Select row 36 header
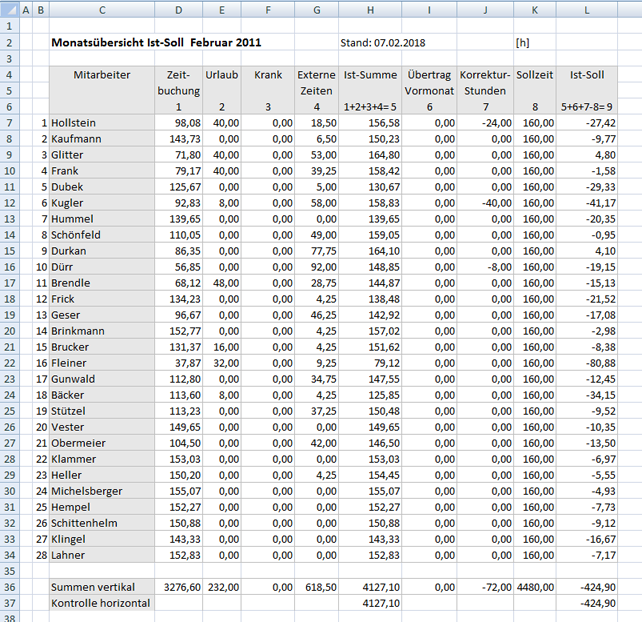The height and width of the screenshot is (622, 642). coord(9,587)
